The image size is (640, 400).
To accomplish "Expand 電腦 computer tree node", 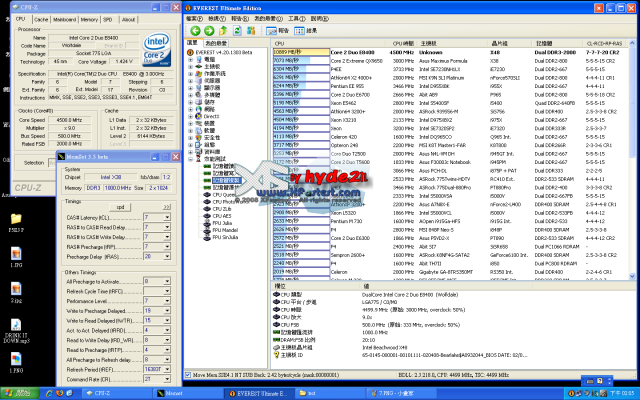I will pyautogui.click(x=190, y=60).
